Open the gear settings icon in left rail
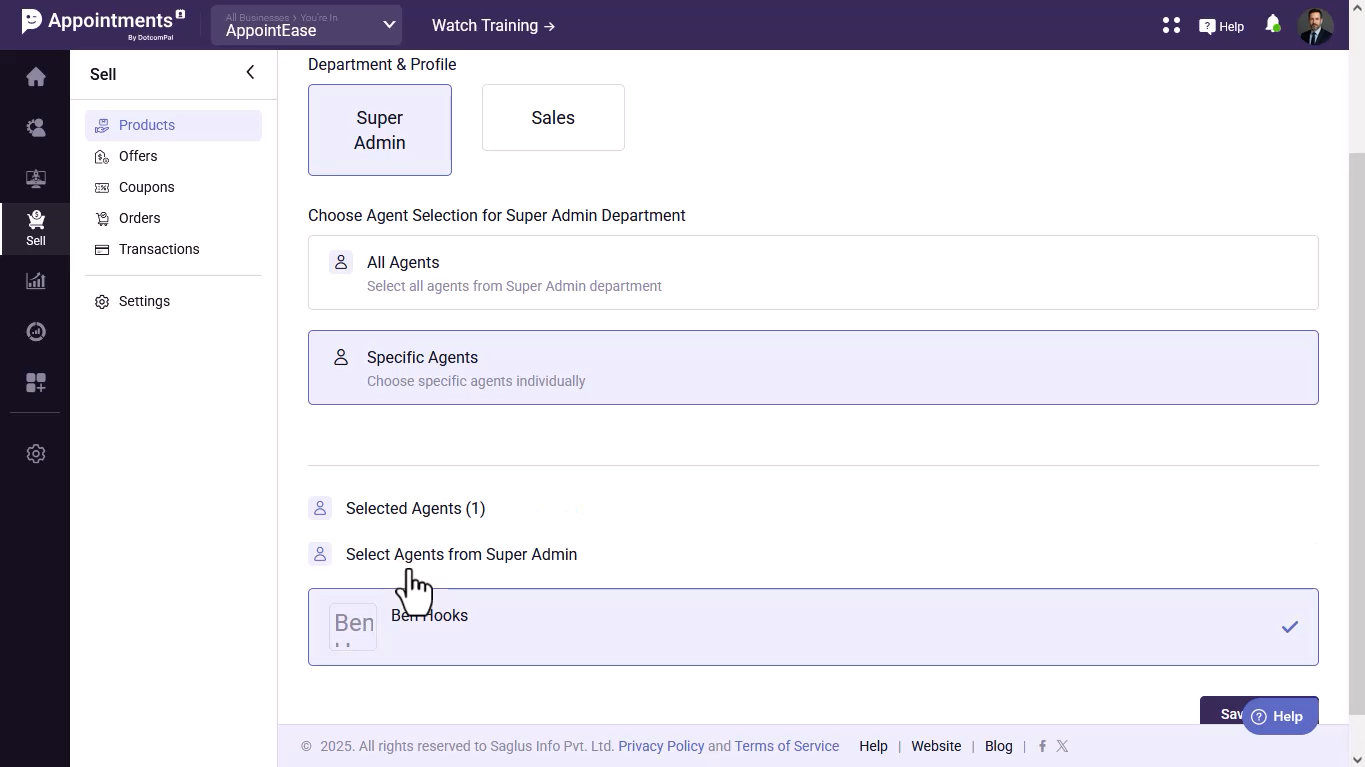1365x767 pixels. (36, 454)
